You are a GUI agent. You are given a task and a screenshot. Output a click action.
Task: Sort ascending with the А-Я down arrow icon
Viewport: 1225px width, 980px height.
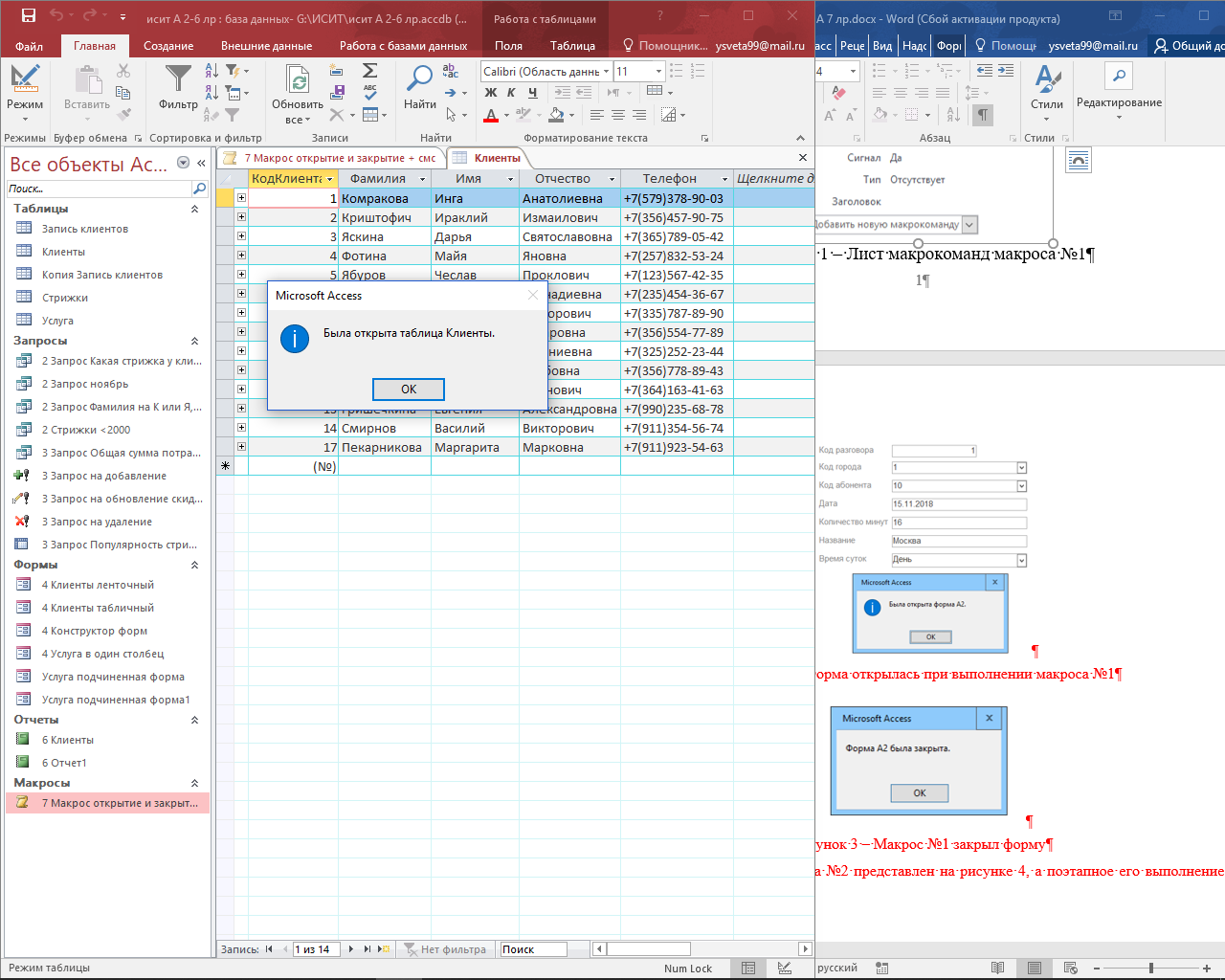[212, 71]
